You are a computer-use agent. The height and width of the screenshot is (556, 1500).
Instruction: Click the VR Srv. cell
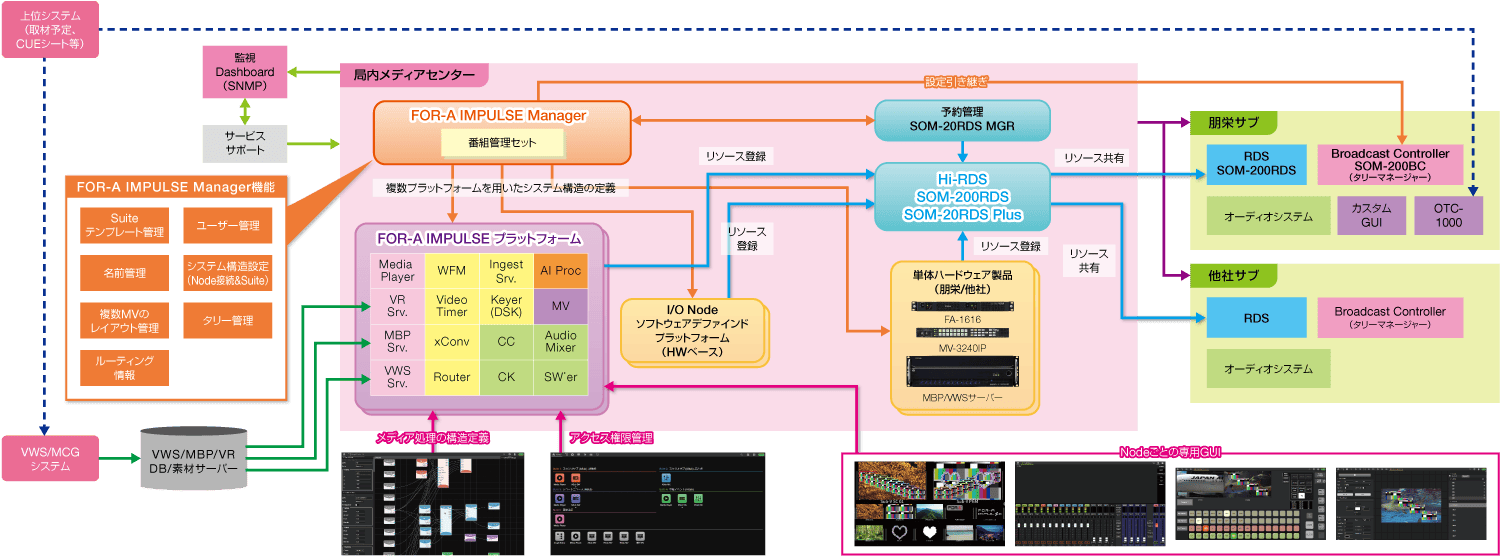tap(397, 306)
